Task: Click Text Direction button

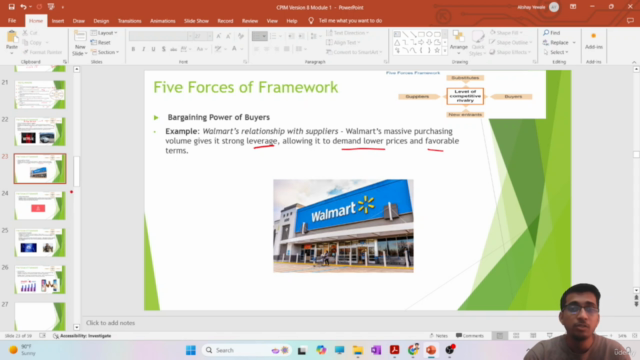Action: click(347, 33)
